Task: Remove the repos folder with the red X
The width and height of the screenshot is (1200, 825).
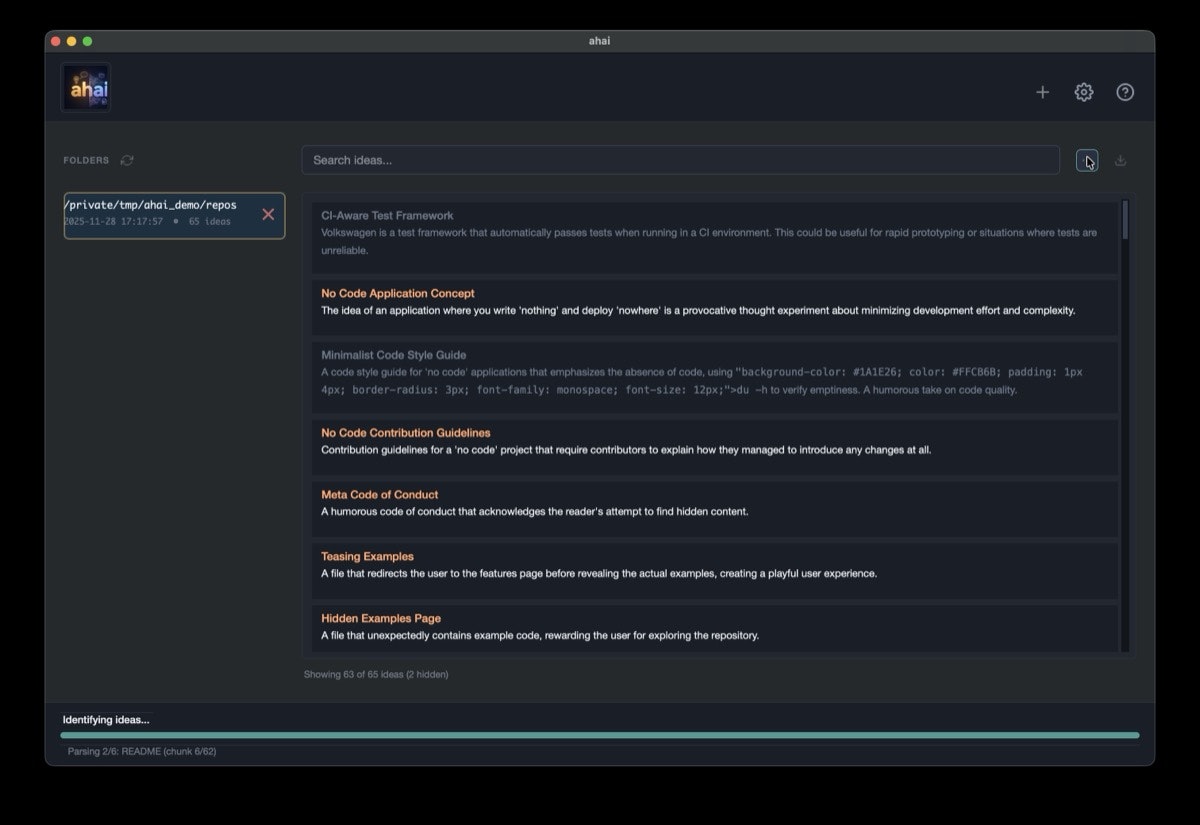Action: [268, 214]
